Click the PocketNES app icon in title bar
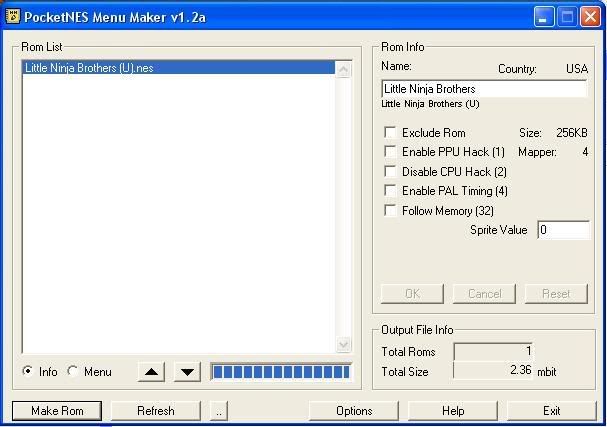 click(x=12, y=16)
